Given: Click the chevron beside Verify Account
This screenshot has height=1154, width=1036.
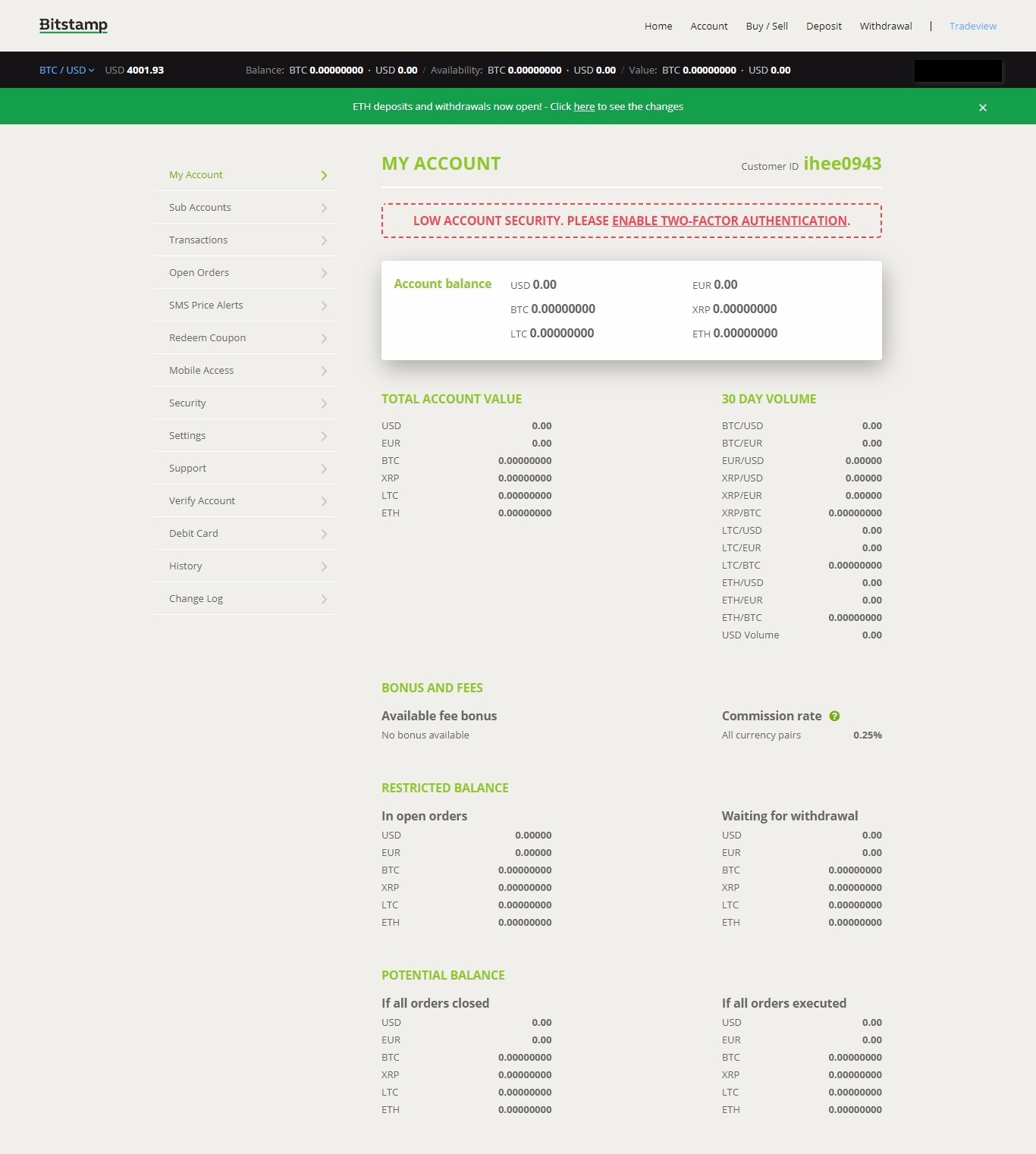Looking at the screenshot, I should pyautogui.click(x=324, y=501).
